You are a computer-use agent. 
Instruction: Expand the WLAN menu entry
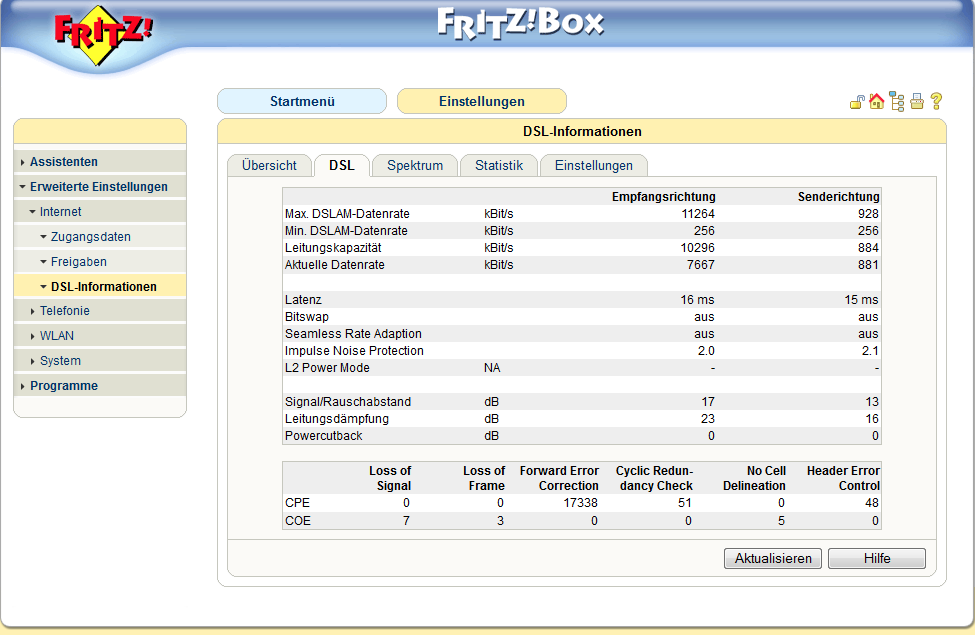(99, 335)
